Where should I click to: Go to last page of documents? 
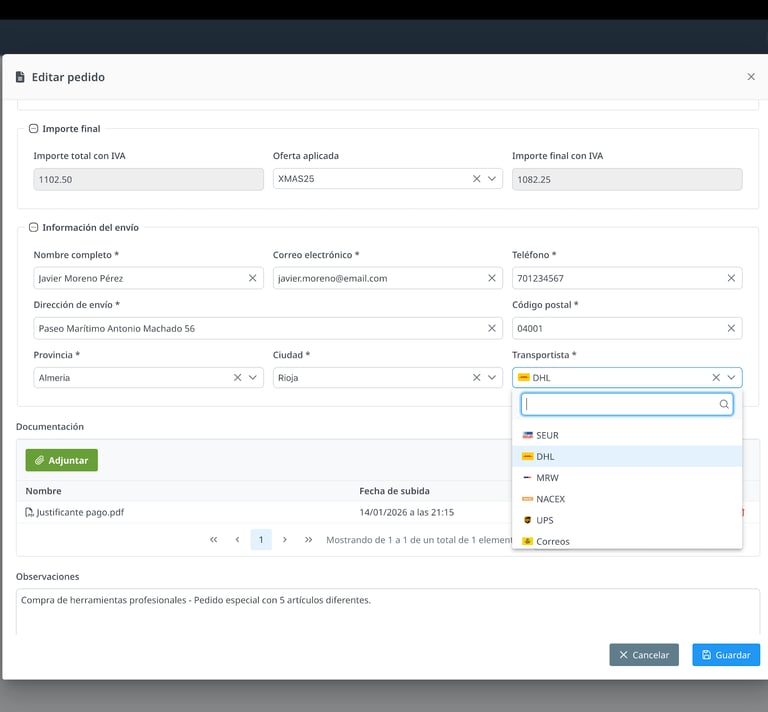point(308,540)
